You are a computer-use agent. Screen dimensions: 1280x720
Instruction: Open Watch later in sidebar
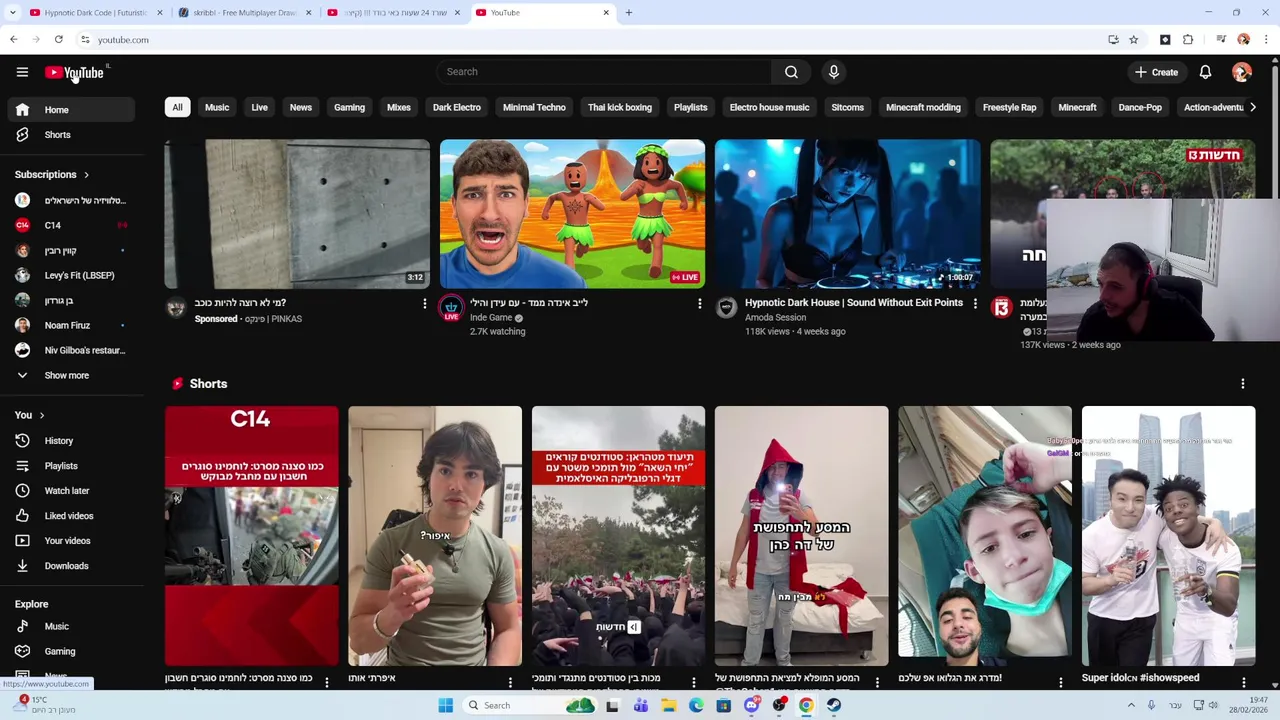pos(67,491)
